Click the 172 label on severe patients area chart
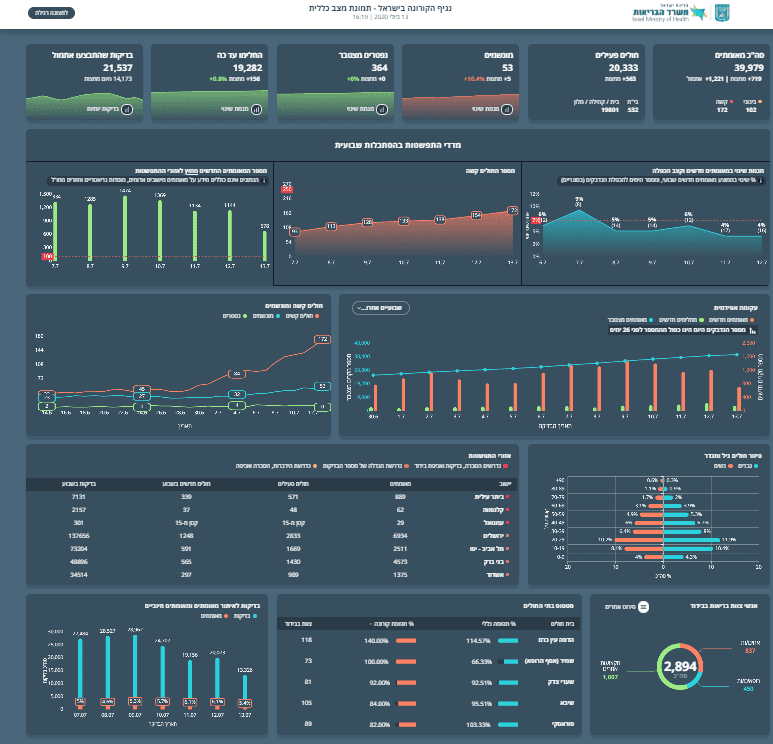Viewport: 773px width, 744px height. point(512,211)
